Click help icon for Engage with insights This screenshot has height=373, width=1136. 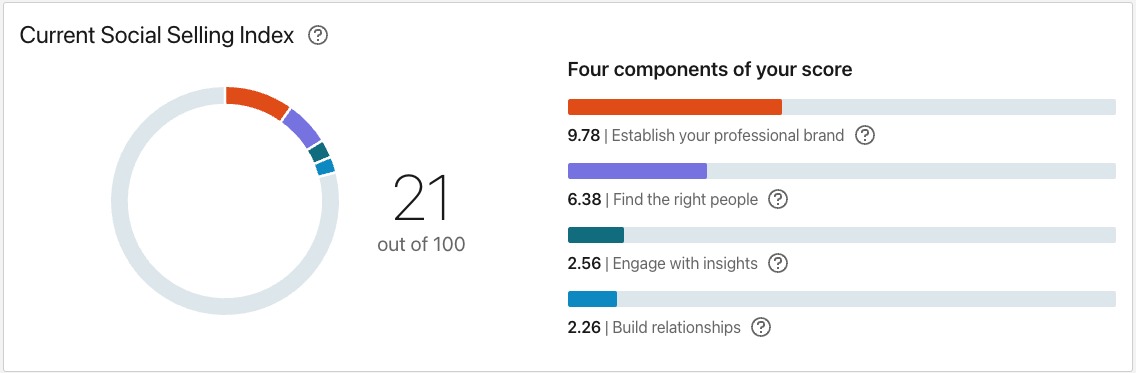777,263
